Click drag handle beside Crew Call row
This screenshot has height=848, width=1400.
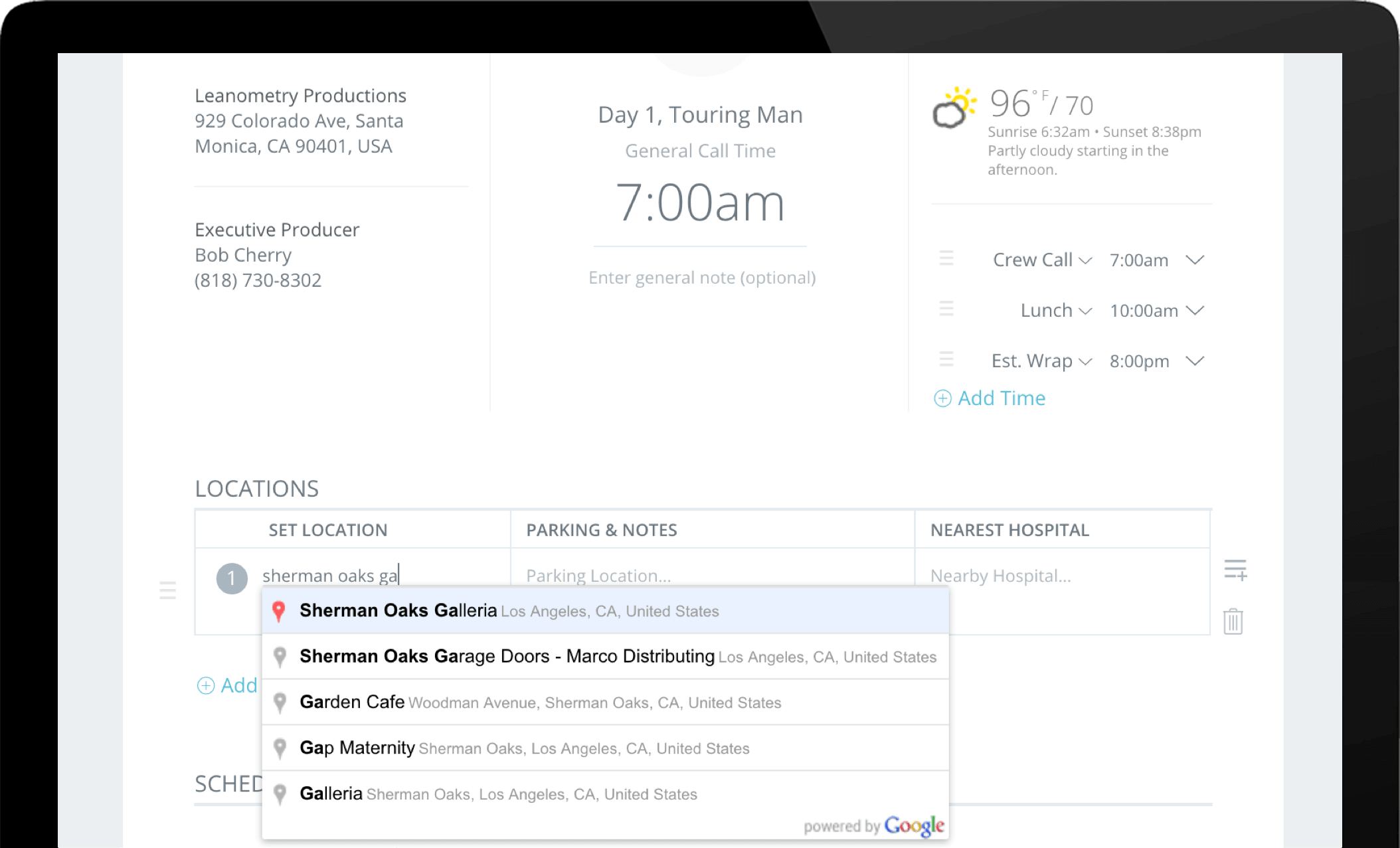[x=946, y=258]
